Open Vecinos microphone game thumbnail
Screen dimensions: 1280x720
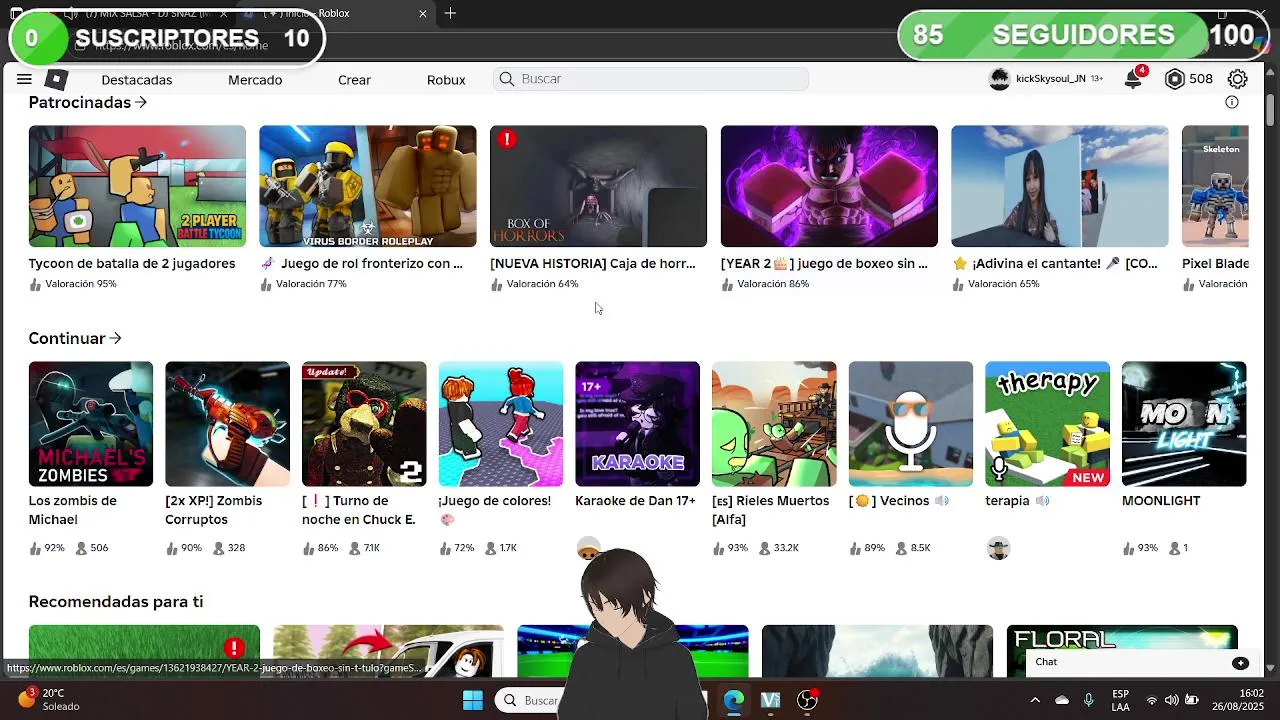tap(911, 424)
